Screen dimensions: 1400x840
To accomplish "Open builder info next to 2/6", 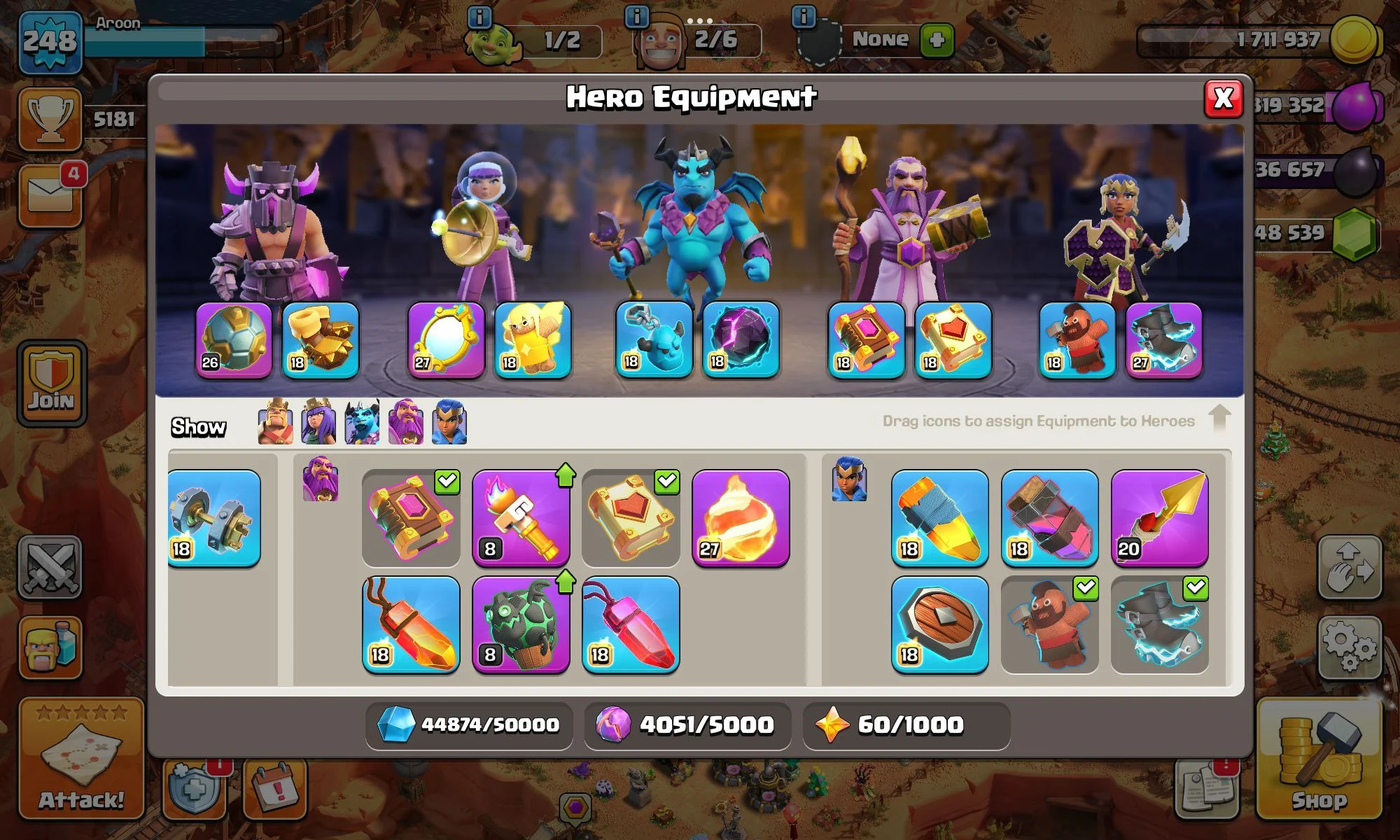I will (x=636, y=15).
